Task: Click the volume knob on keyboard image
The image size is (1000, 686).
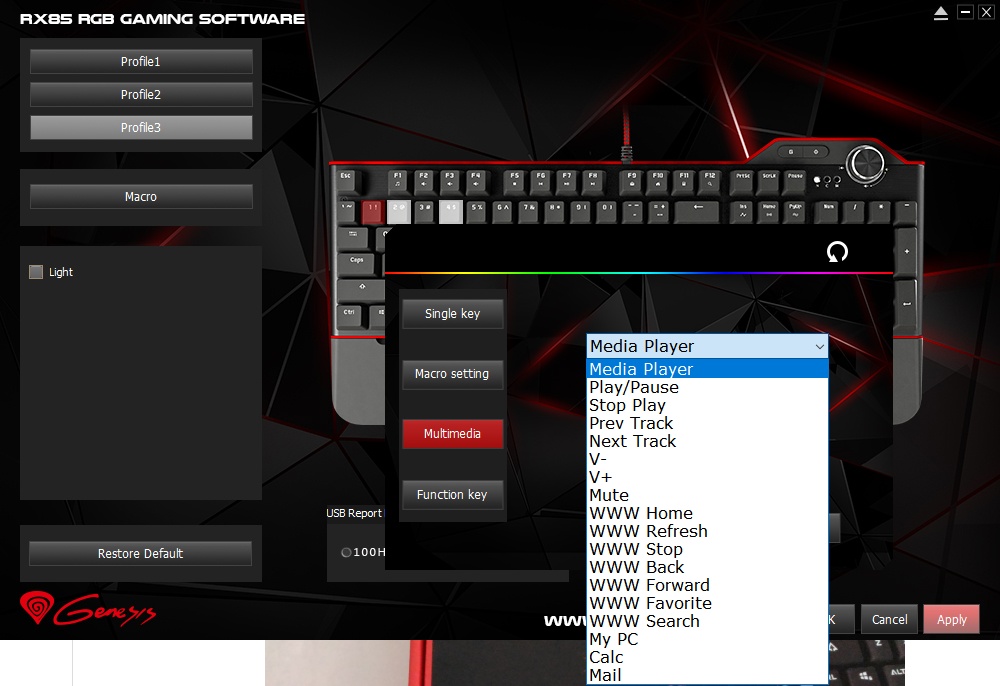Action: click(x=865, y=163)
